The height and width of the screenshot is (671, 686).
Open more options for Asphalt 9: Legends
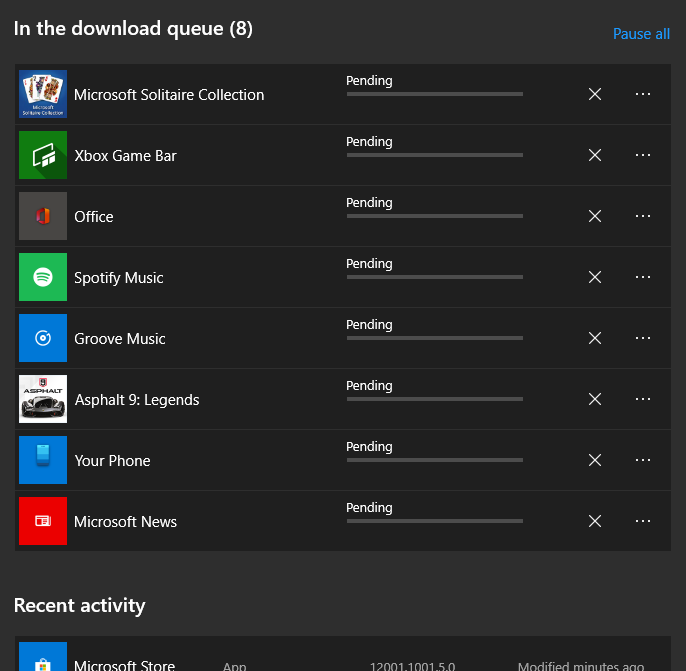pyautogui.click(x=643, y=399)
